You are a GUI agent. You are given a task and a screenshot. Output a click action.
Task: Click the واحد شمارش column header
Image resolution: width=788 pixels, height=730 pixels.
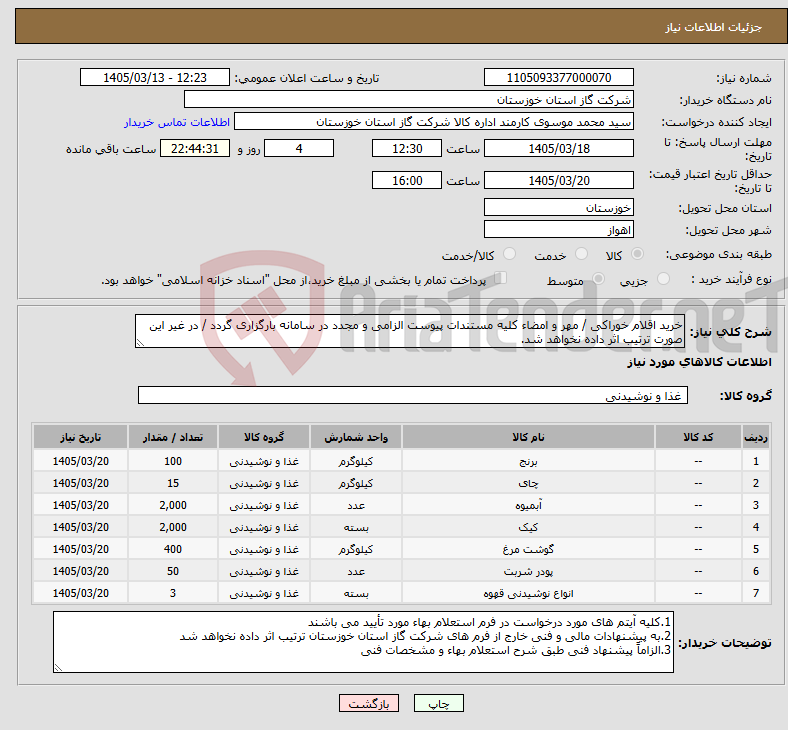tap(356, 437)
